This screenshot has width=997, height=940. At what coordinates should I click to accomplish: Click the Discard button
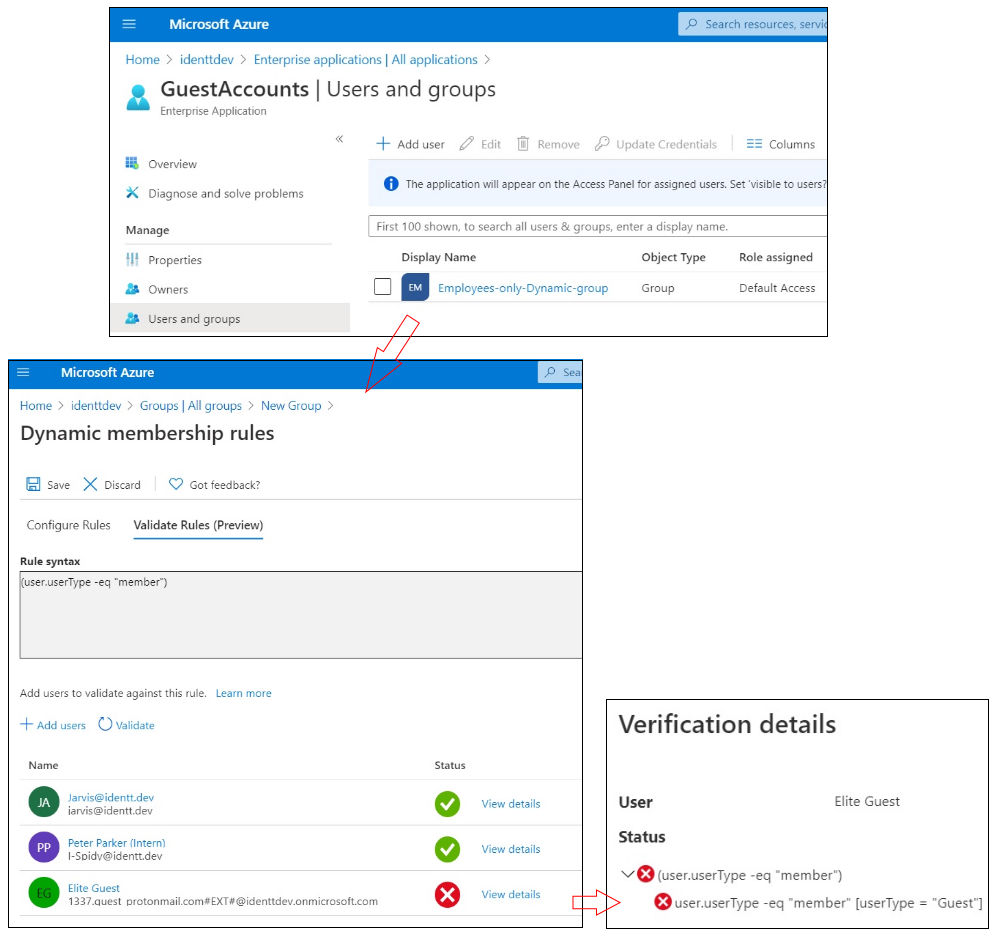tap(113, 485)
